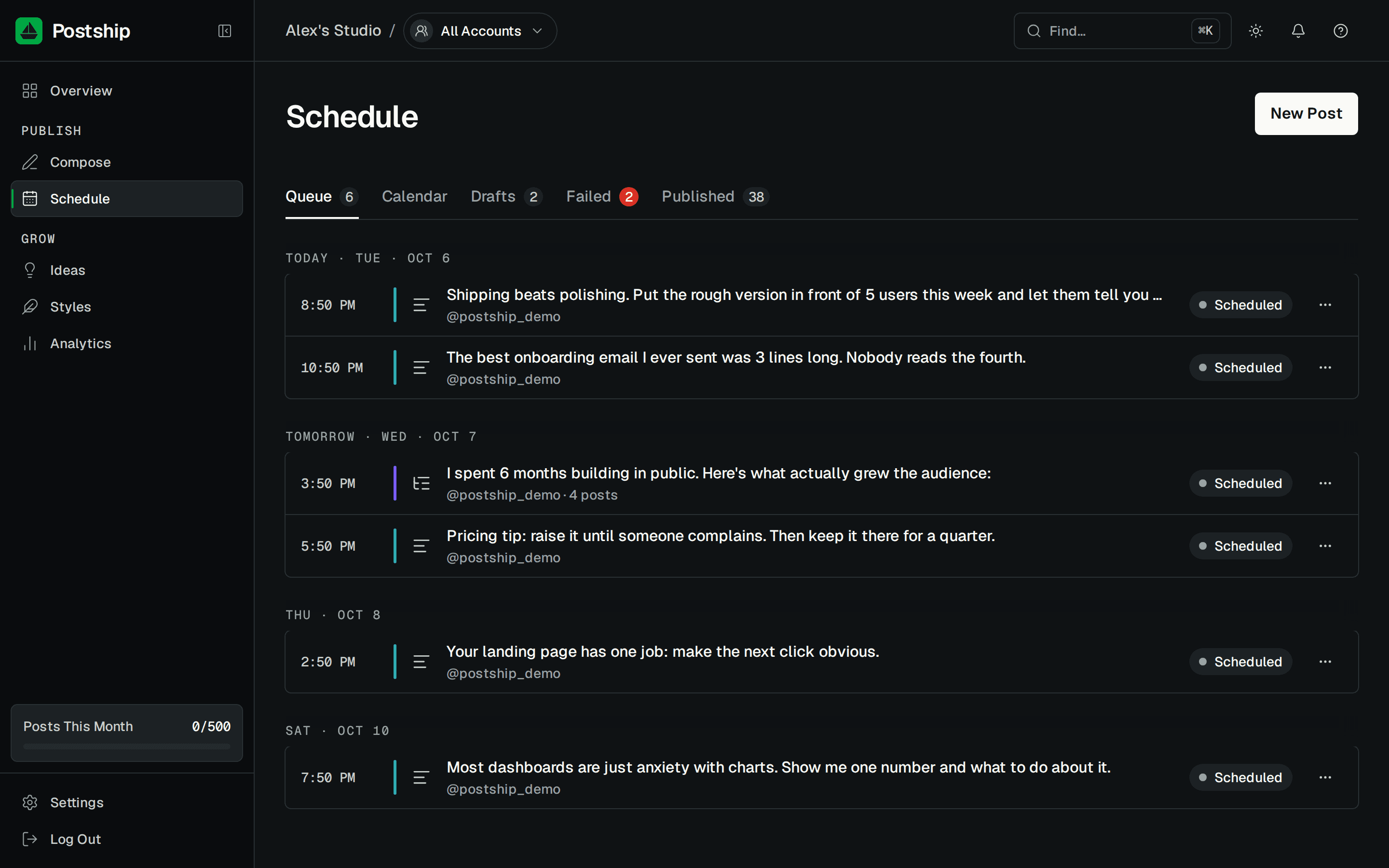Click Scheduled status on onboarding email post
Viewport: 1389px width, 868px height.
pos(1240,367)
